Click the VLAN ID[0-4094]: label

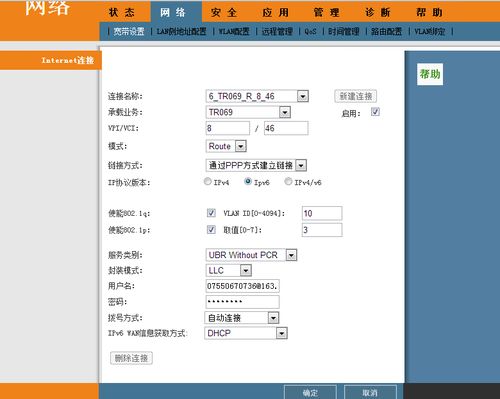[254, 213]
